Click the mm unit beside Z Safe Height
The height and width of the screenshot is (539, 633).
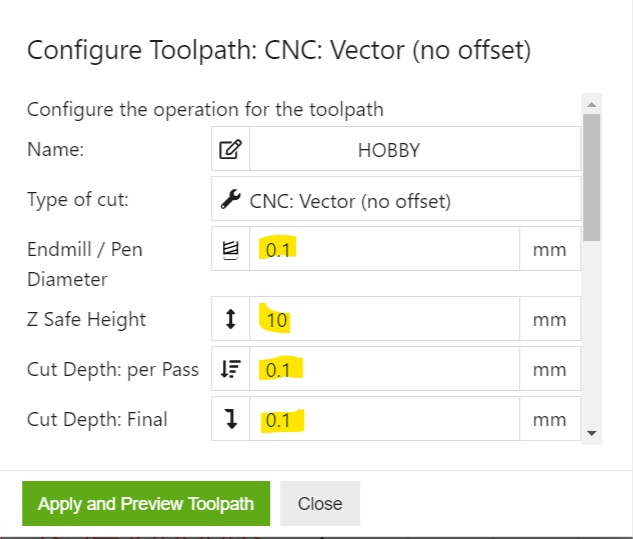(x=549, y=320)
